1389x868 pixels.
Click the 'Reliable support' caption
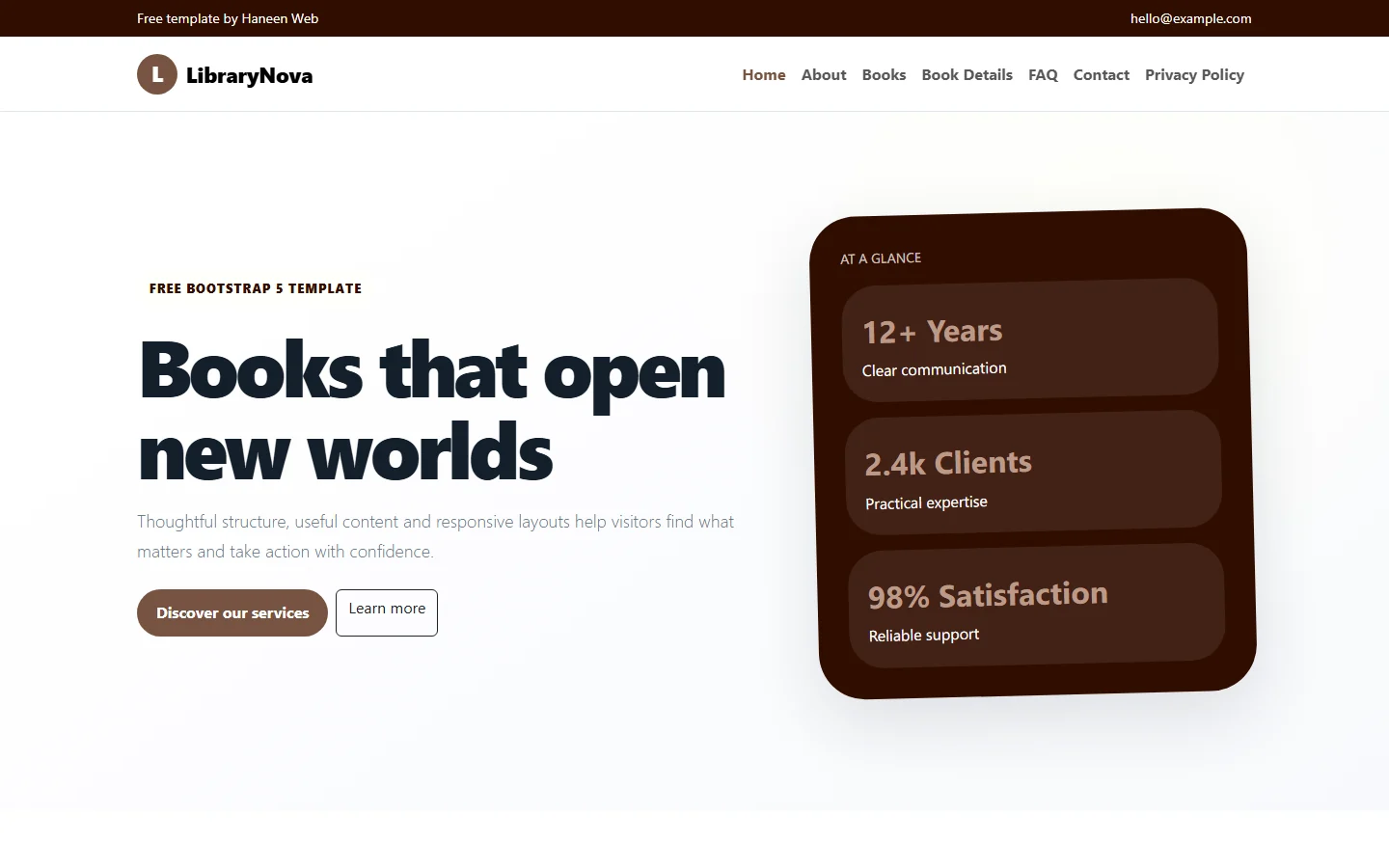pos(924,635)
